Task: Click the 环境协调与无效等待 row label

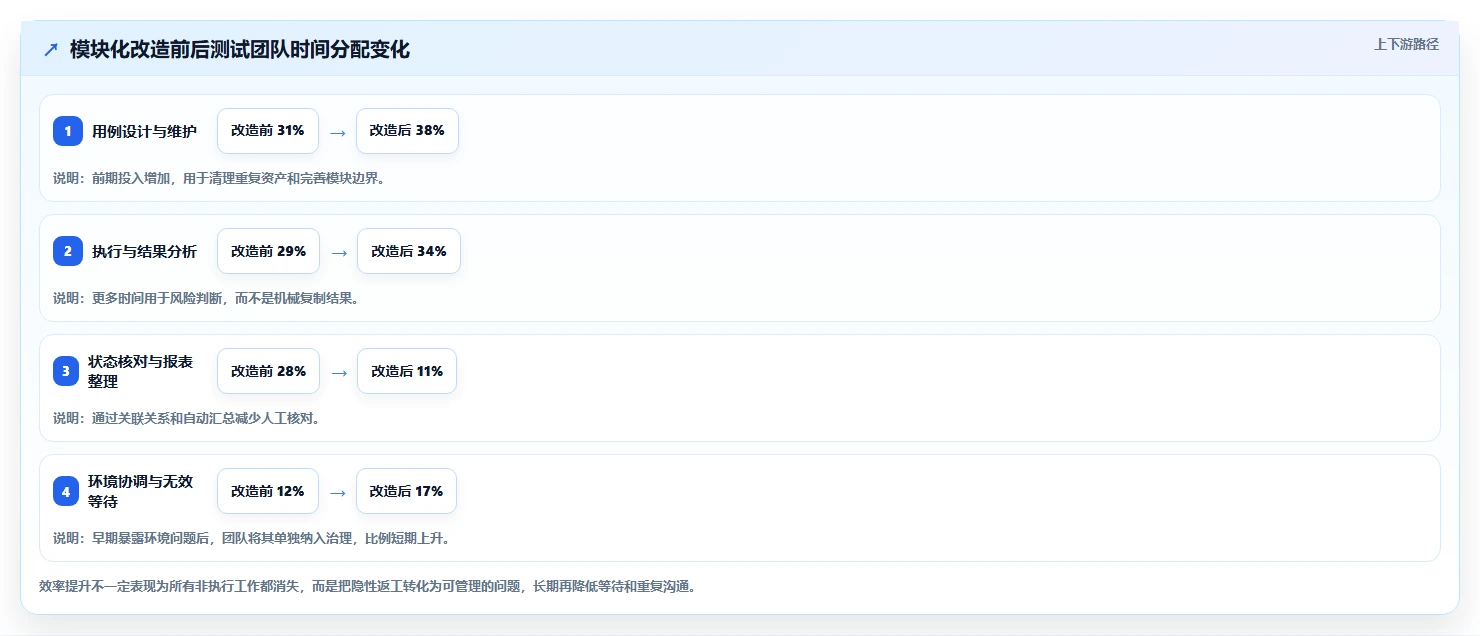Action: coord(141,491)
